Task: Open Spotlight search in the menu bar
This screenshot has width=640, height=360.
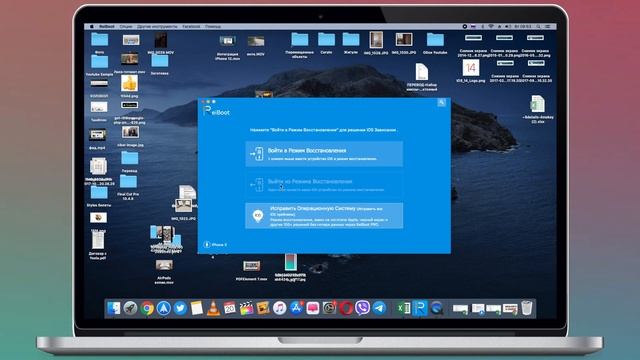Action: point(539,27)
